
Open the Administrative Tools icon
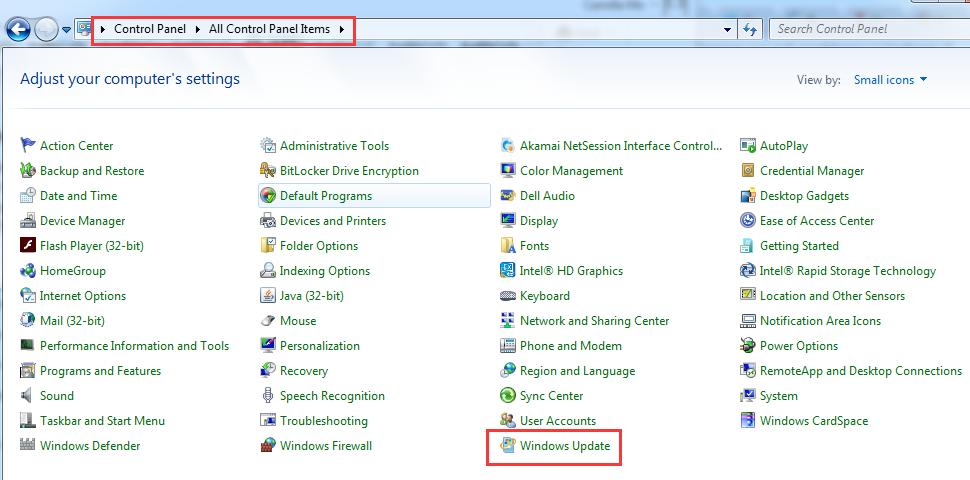268,146
